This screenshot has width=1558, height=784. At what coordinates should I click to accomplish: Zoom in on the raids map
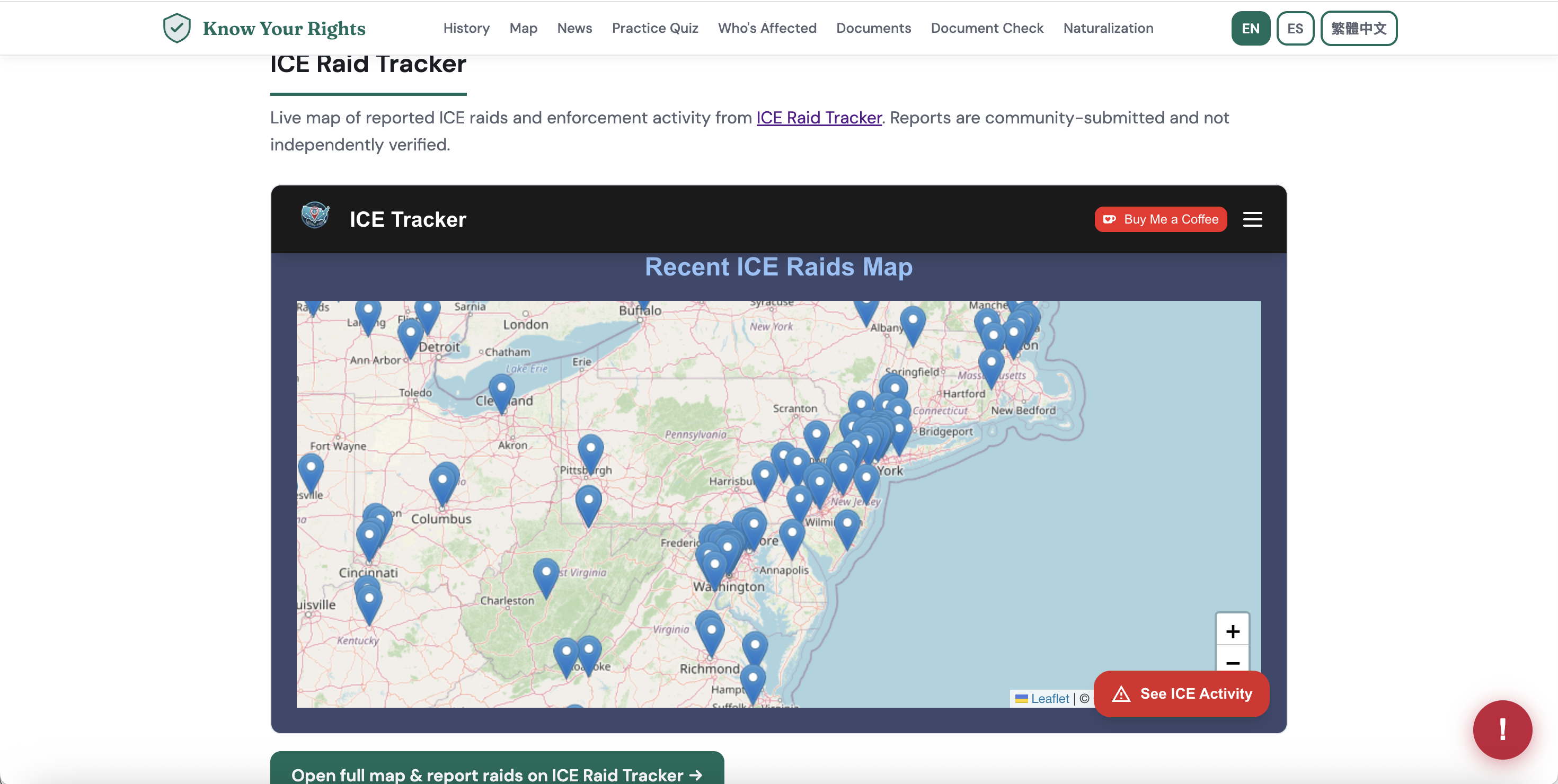pyautogui.click(x=1232, y=631)
